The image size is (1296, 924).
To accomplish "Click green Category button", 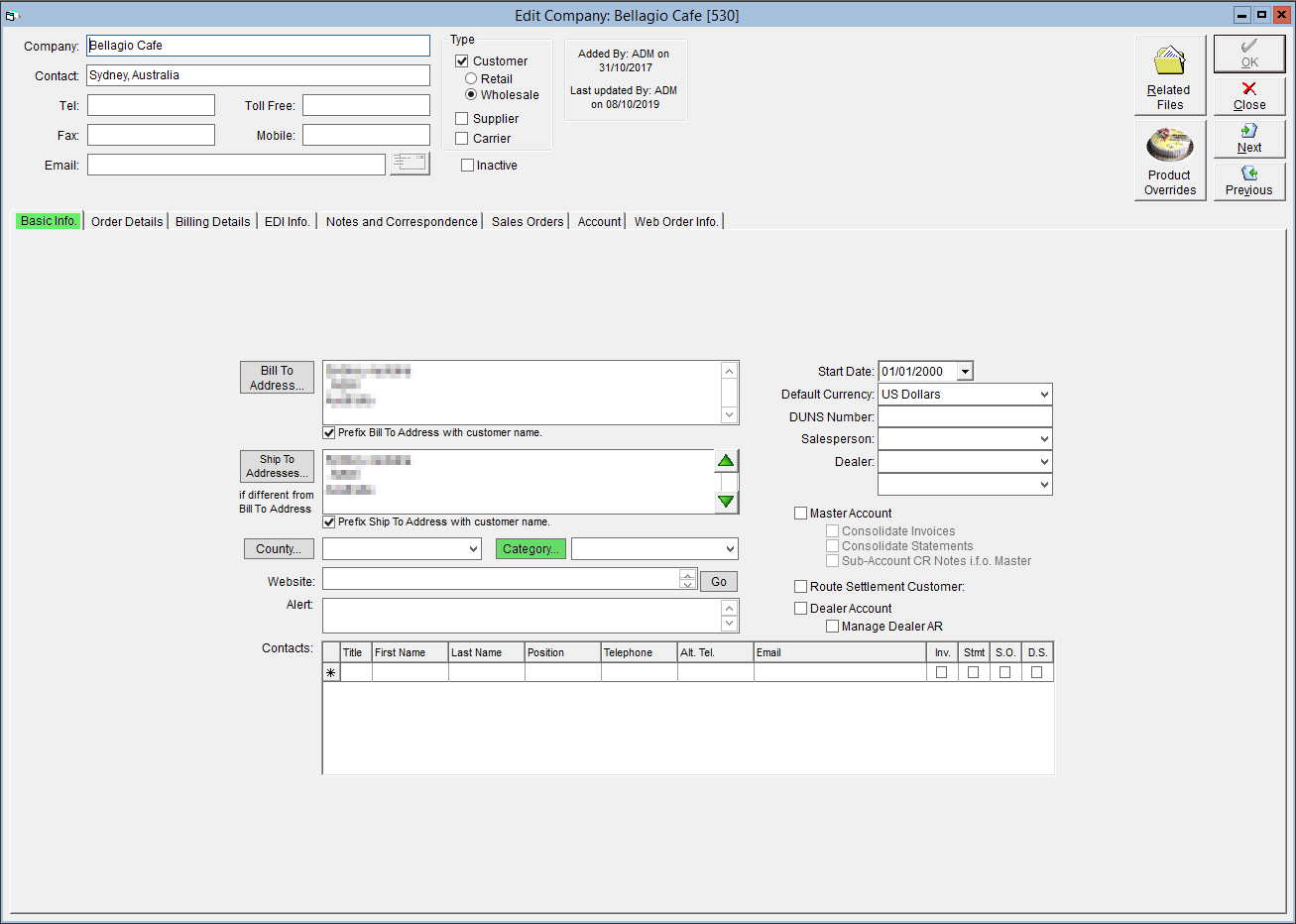I will click(x=530, y=549).
